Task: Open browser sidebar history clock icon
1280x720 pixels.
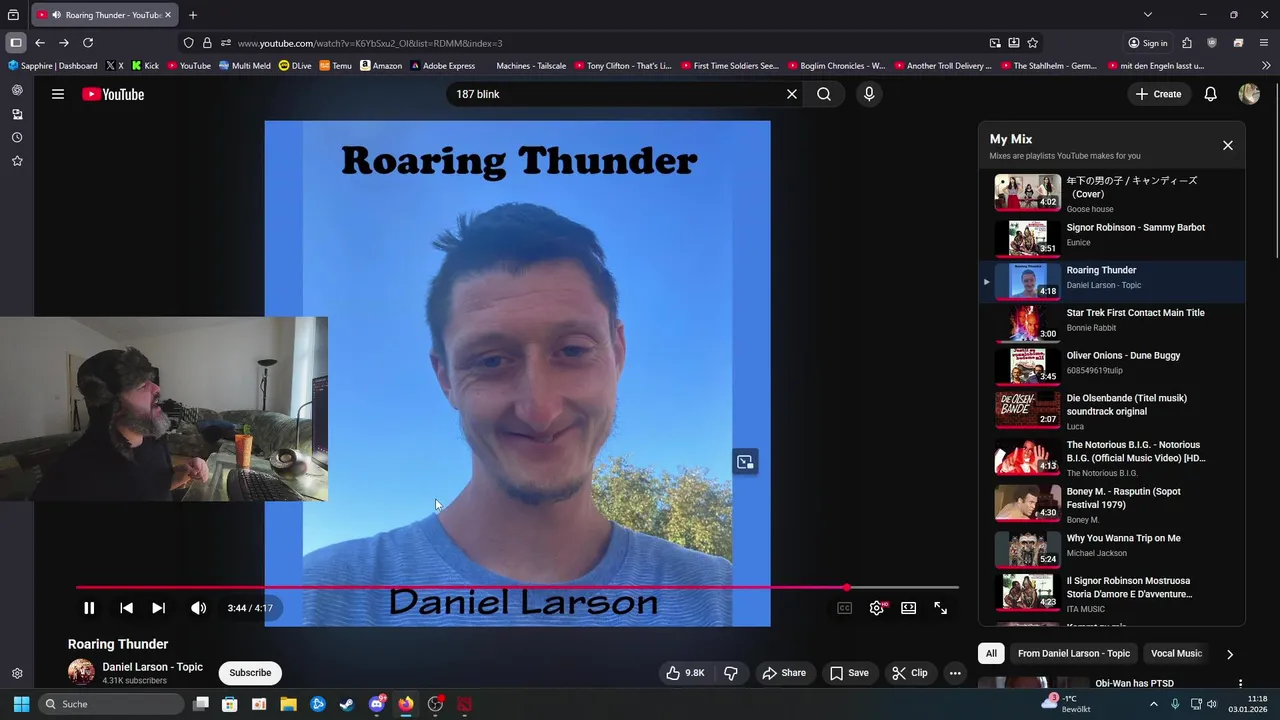Action: point(17,137)
